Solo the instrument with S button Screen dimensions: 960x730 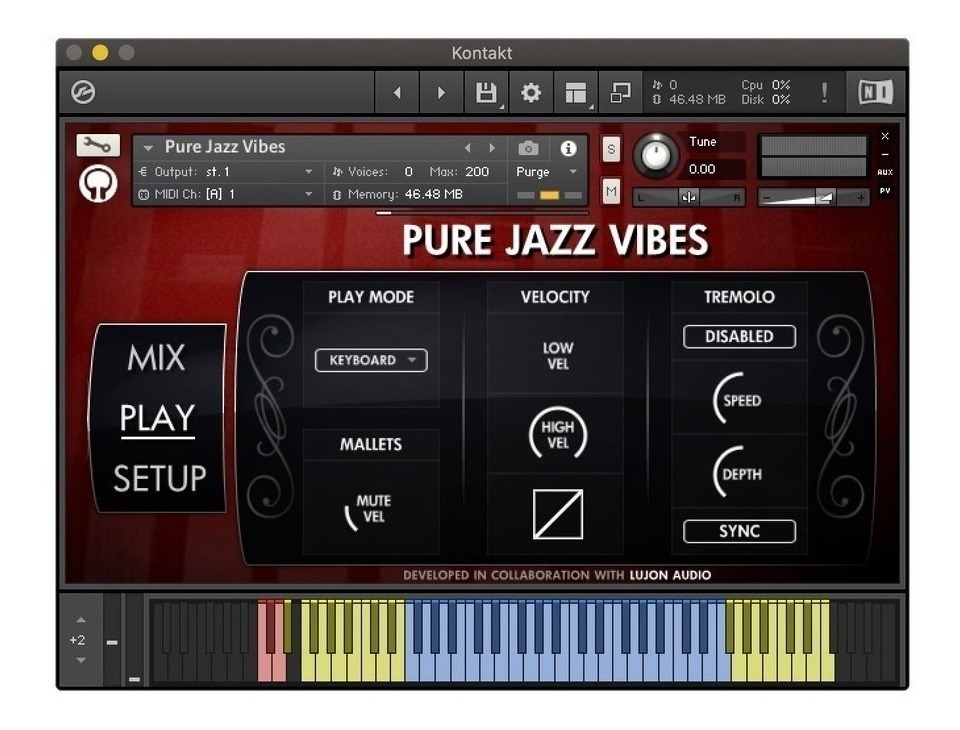(611, 149)
